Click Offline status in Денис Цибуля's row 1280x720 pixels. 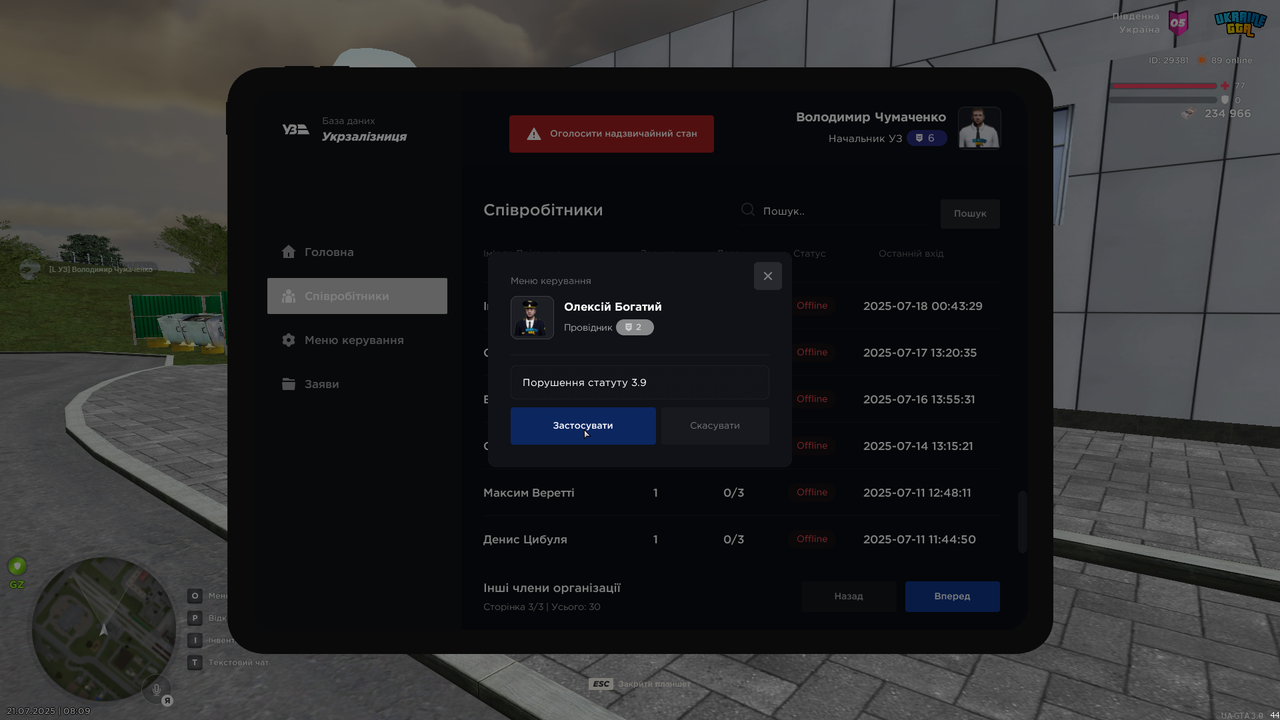(812, 539)
